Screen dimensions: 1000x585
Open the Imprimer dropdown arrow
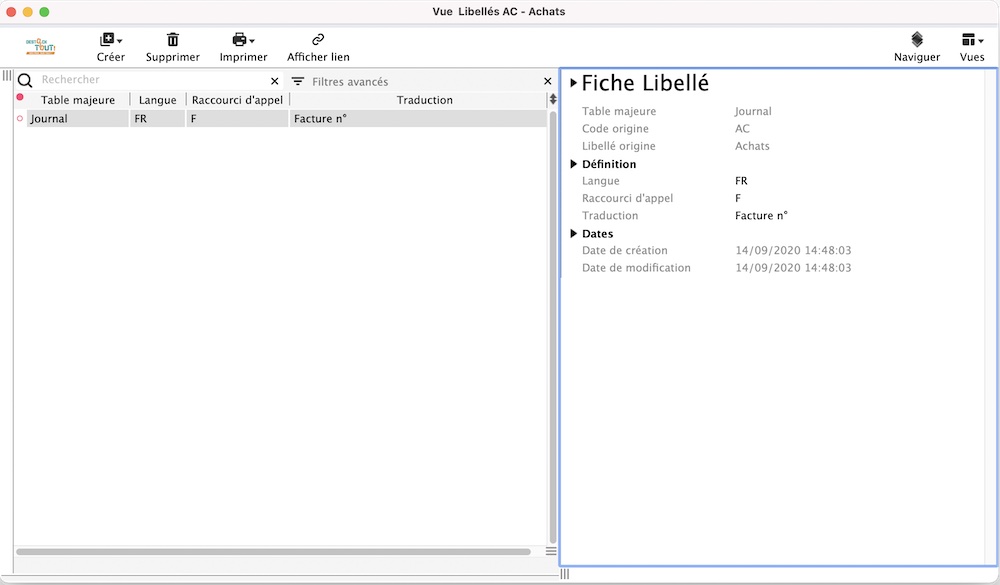coord(252,41)
